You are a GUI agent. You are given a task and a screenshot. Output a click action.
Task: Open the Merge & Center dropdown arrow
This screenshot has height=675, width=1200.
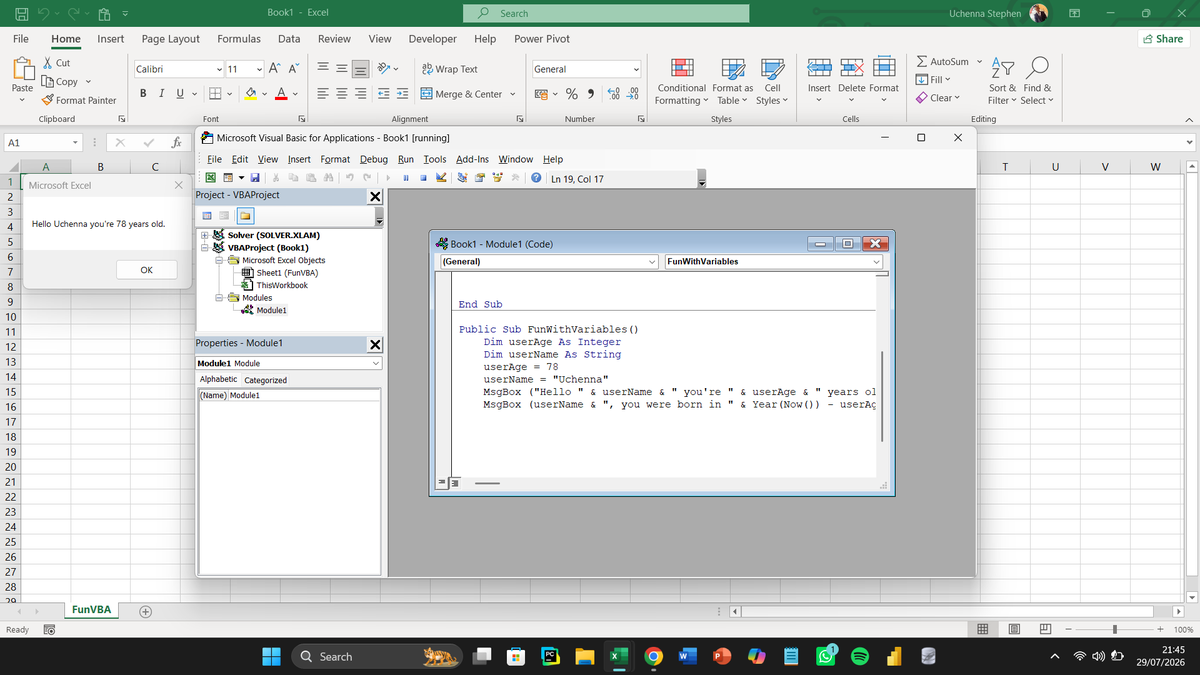pos(513,94)
